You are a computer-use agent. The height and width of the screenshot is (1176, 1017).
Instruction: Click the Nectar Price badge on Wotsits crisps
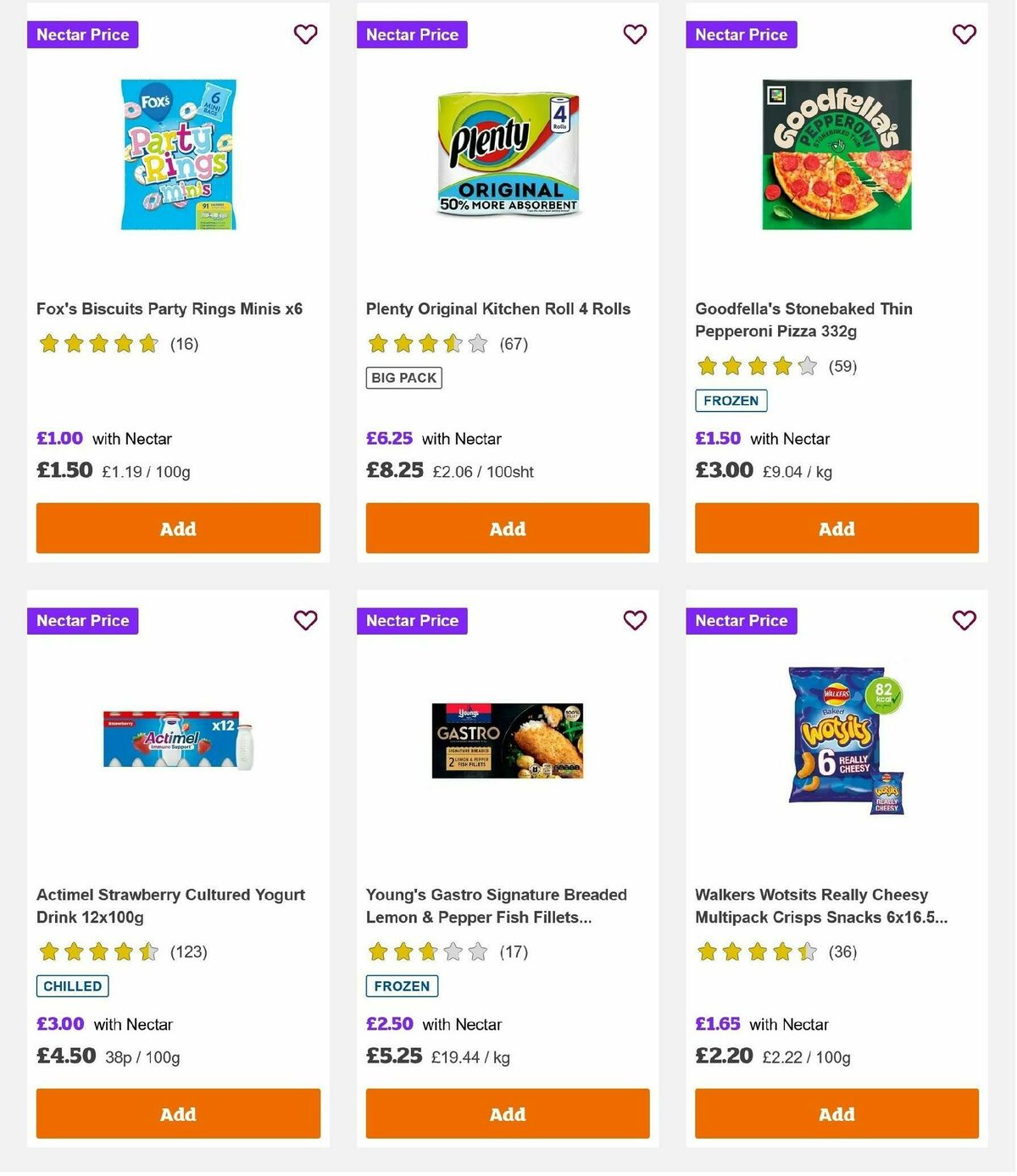(742, 620)
